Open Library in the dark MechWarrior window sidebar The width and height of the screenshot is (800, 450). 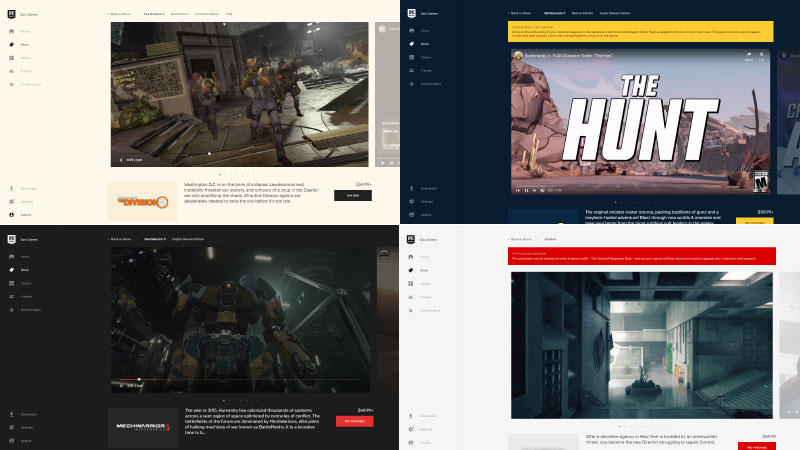pyautogui.click(x=20, y=283)
